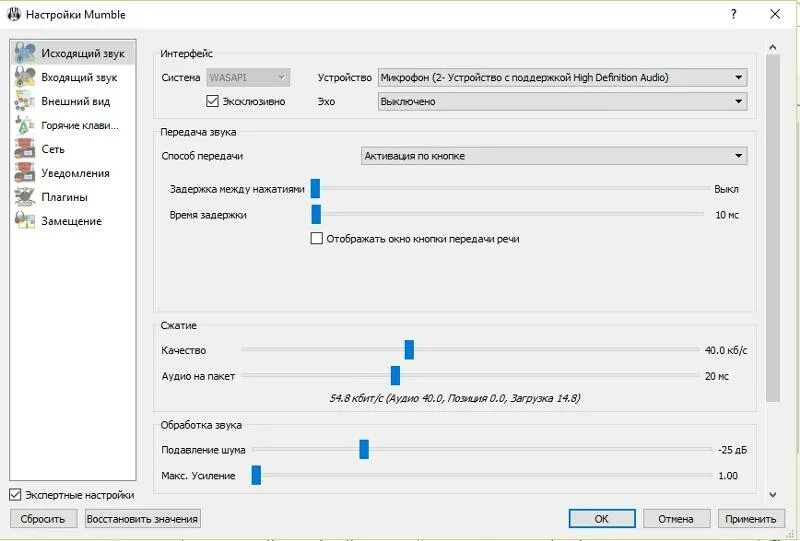
Task: Open the Система WASAPI dropdown
Action: tap(248, 77)
